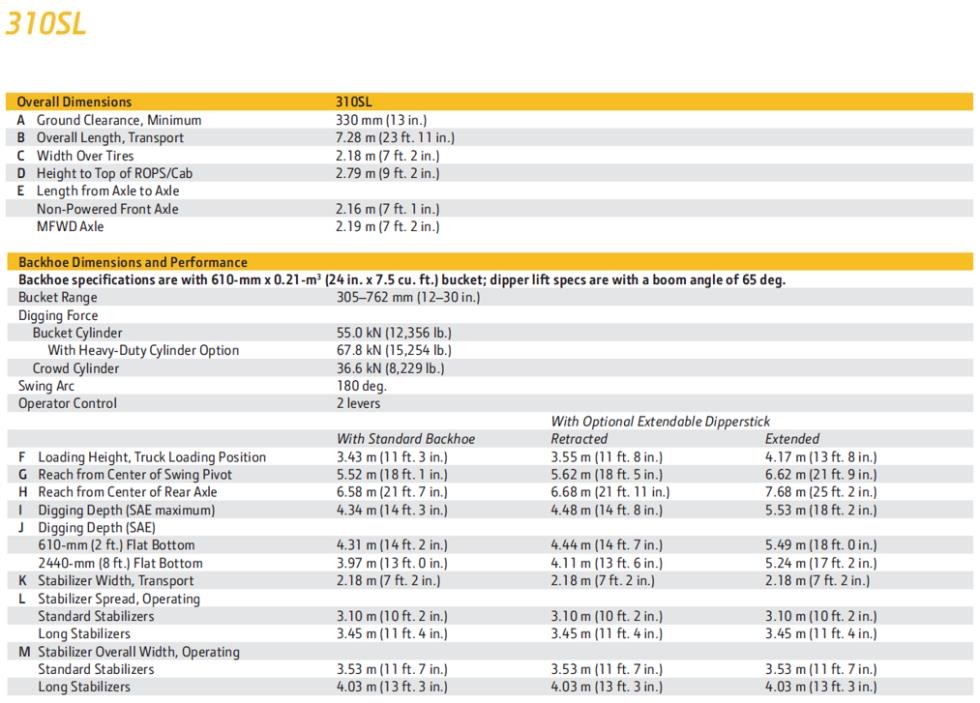Click Swing Arc label
Viewport: 980px width, 703px height.
pos(46,386)
